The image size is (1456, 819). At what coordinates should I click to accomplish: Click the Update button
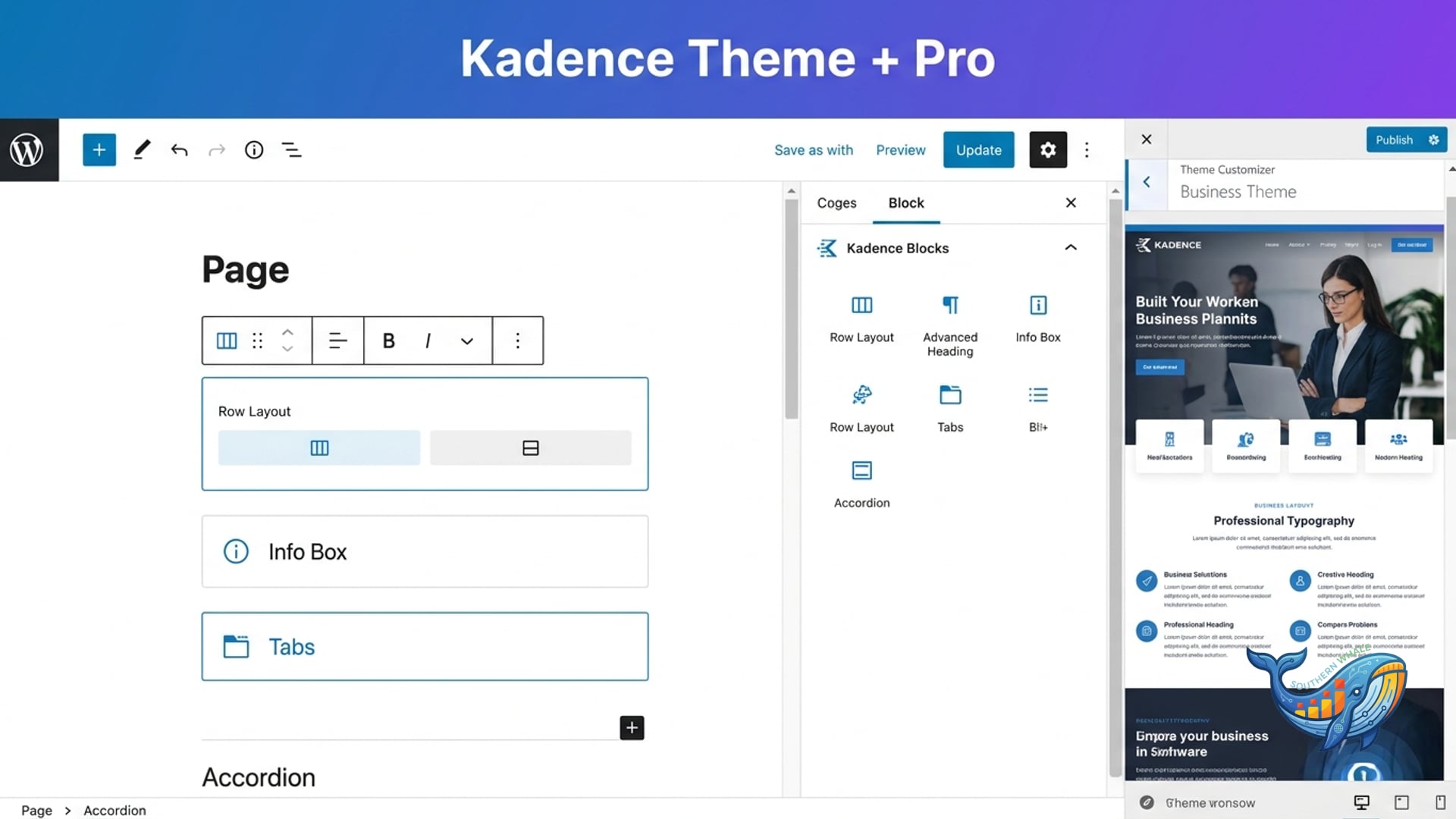point(978,149)
